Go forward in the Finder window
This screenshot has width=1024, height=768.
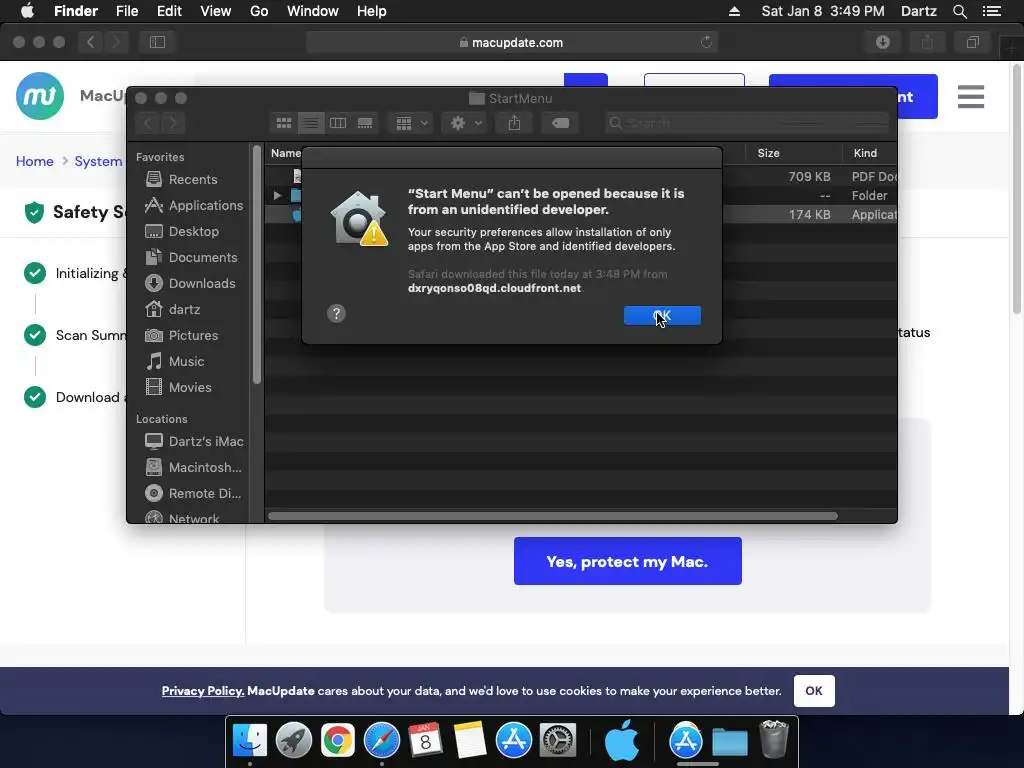(x=173, y=123)
